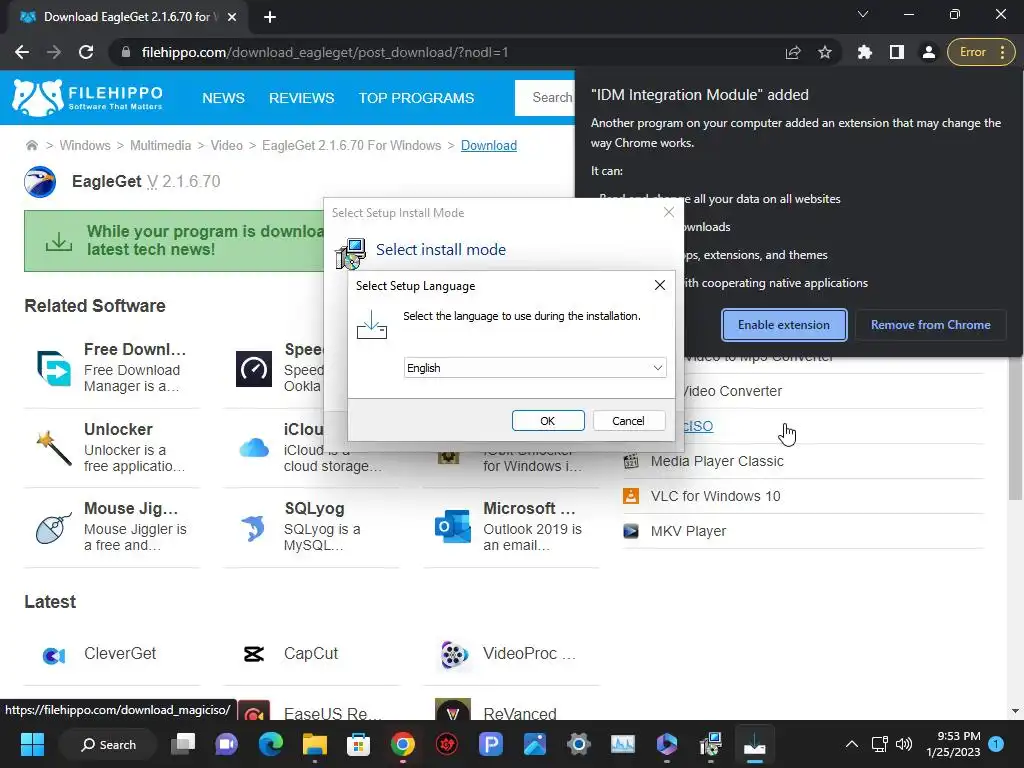Screen dimensions: 1024x768
Task: Show hidden system tray icons
Action: pos(852,744)
